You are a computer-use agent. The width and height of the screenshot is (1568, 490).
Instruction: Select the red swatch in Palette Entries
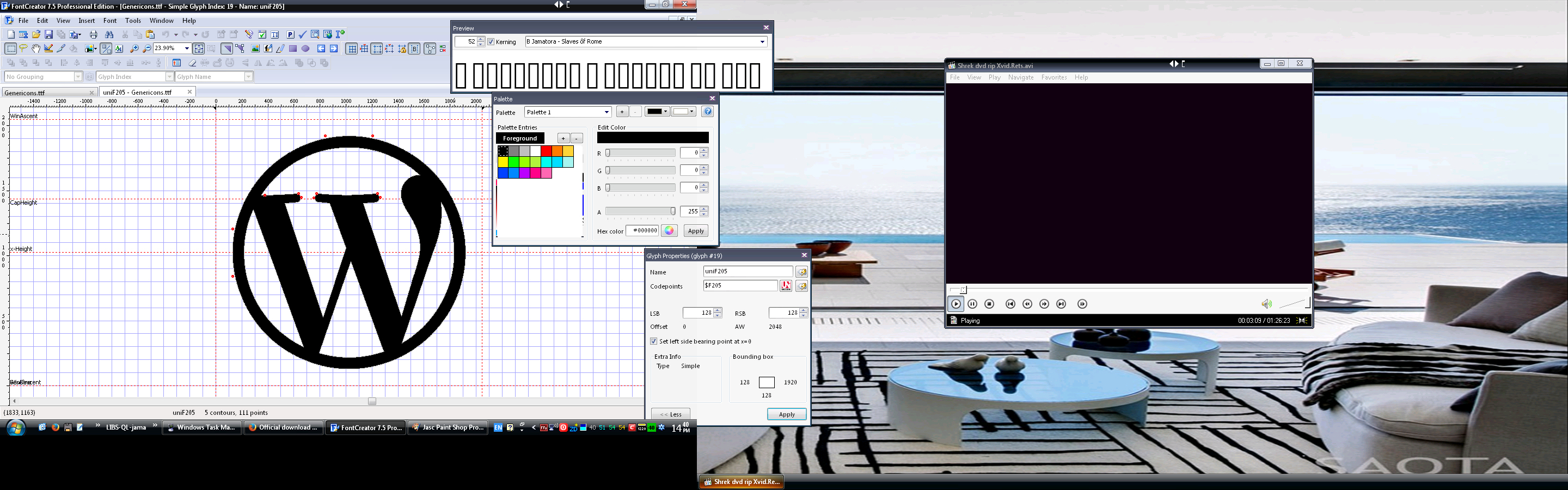pos(547,151)
